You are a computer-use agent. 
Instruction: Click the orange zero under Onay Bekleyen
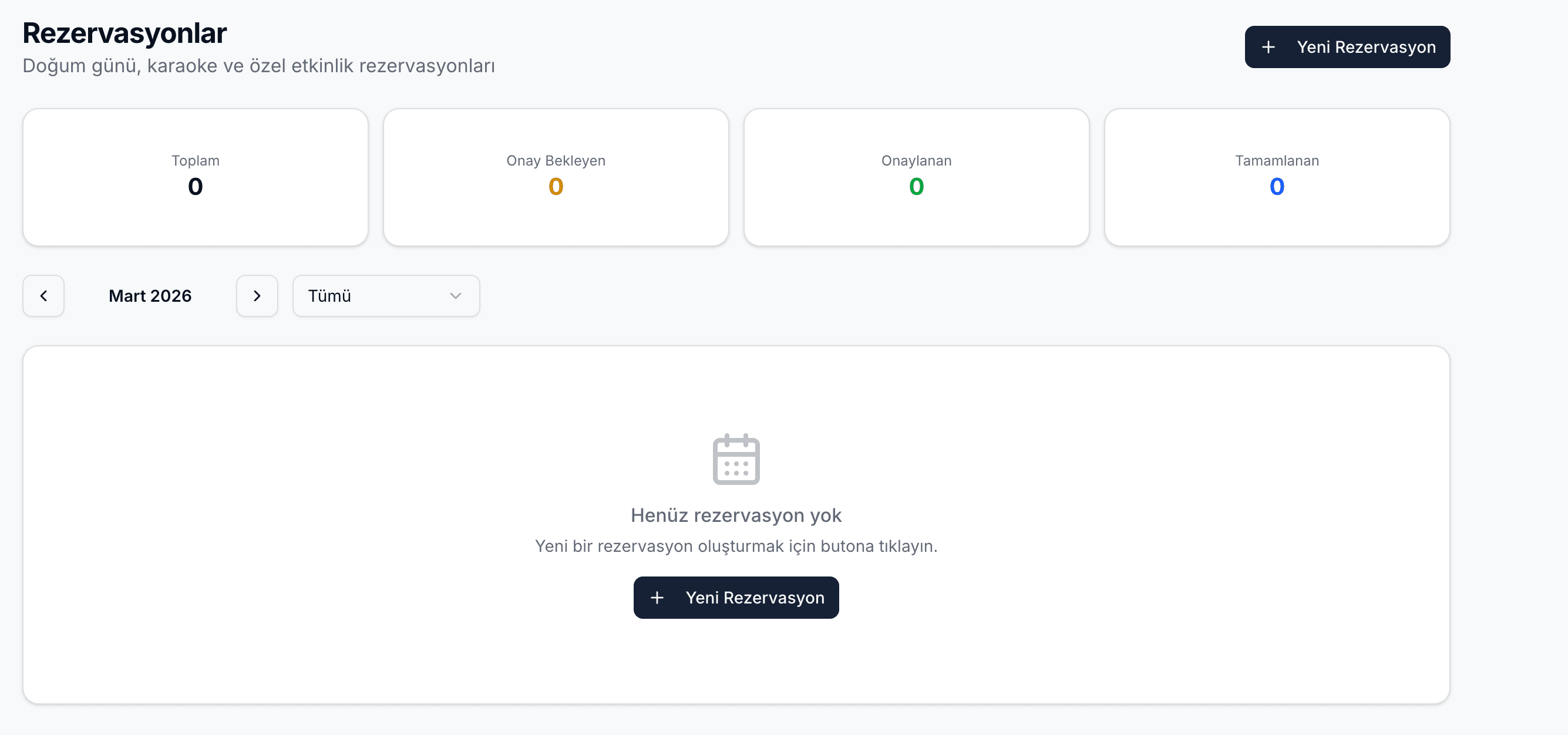click(x=556, y=186)
